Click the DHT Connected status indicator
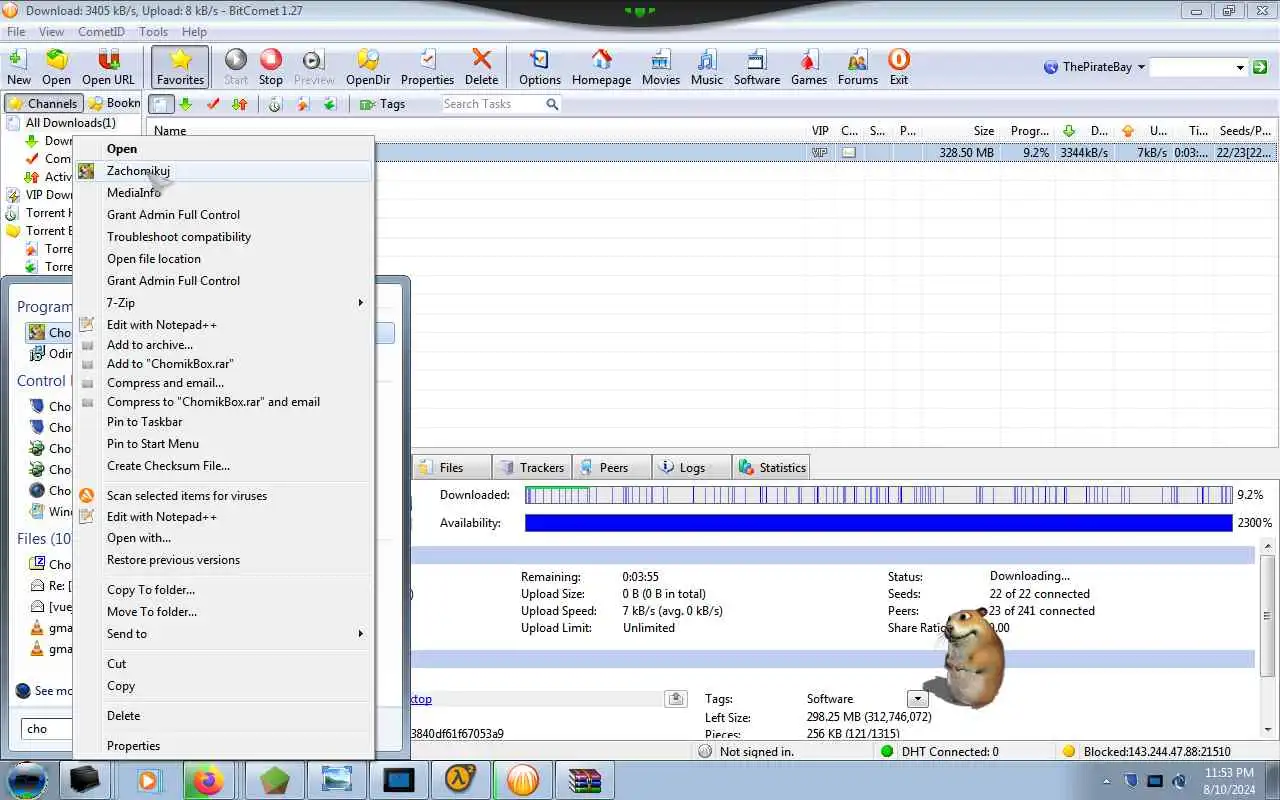 click(x=939, y=752)
